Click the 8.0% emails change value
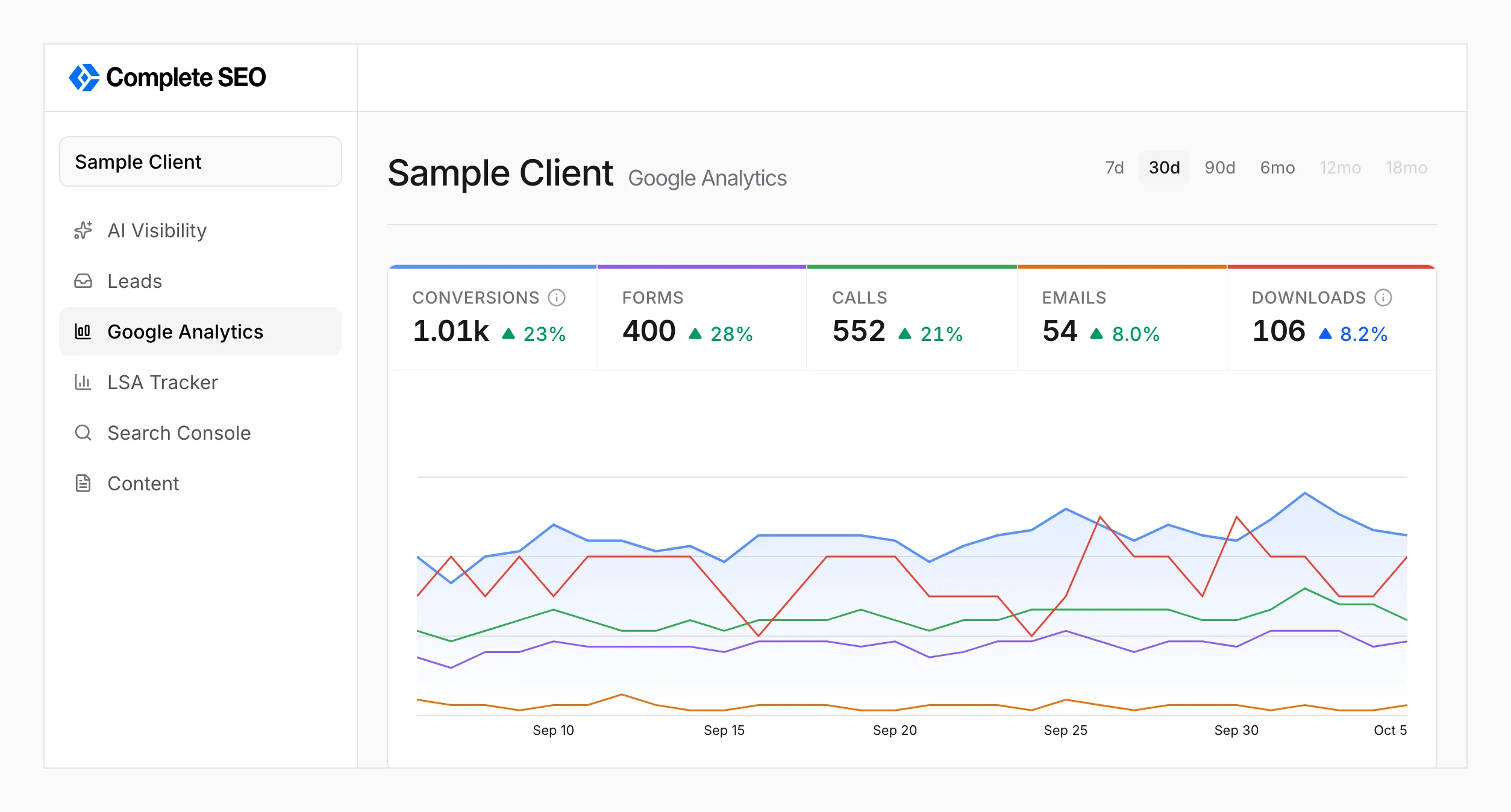This screenshot has height=812, width=1511. tap(1136, 334)
